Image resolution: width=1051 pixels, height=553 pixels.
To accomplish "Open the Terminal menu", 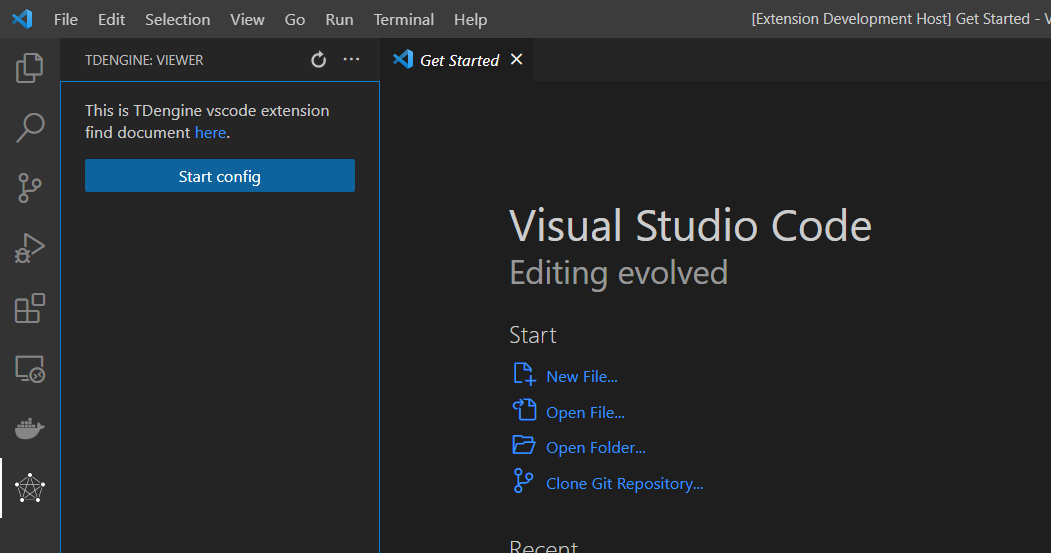I will click(404, 19).
